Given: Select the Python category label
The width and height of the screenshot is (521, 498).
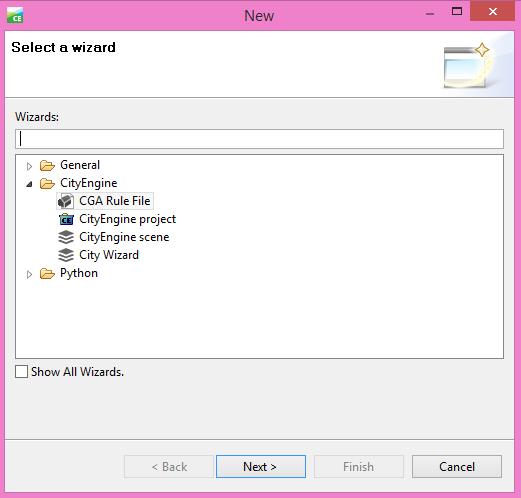Looking at the screenshot, I should coord(79,273).
